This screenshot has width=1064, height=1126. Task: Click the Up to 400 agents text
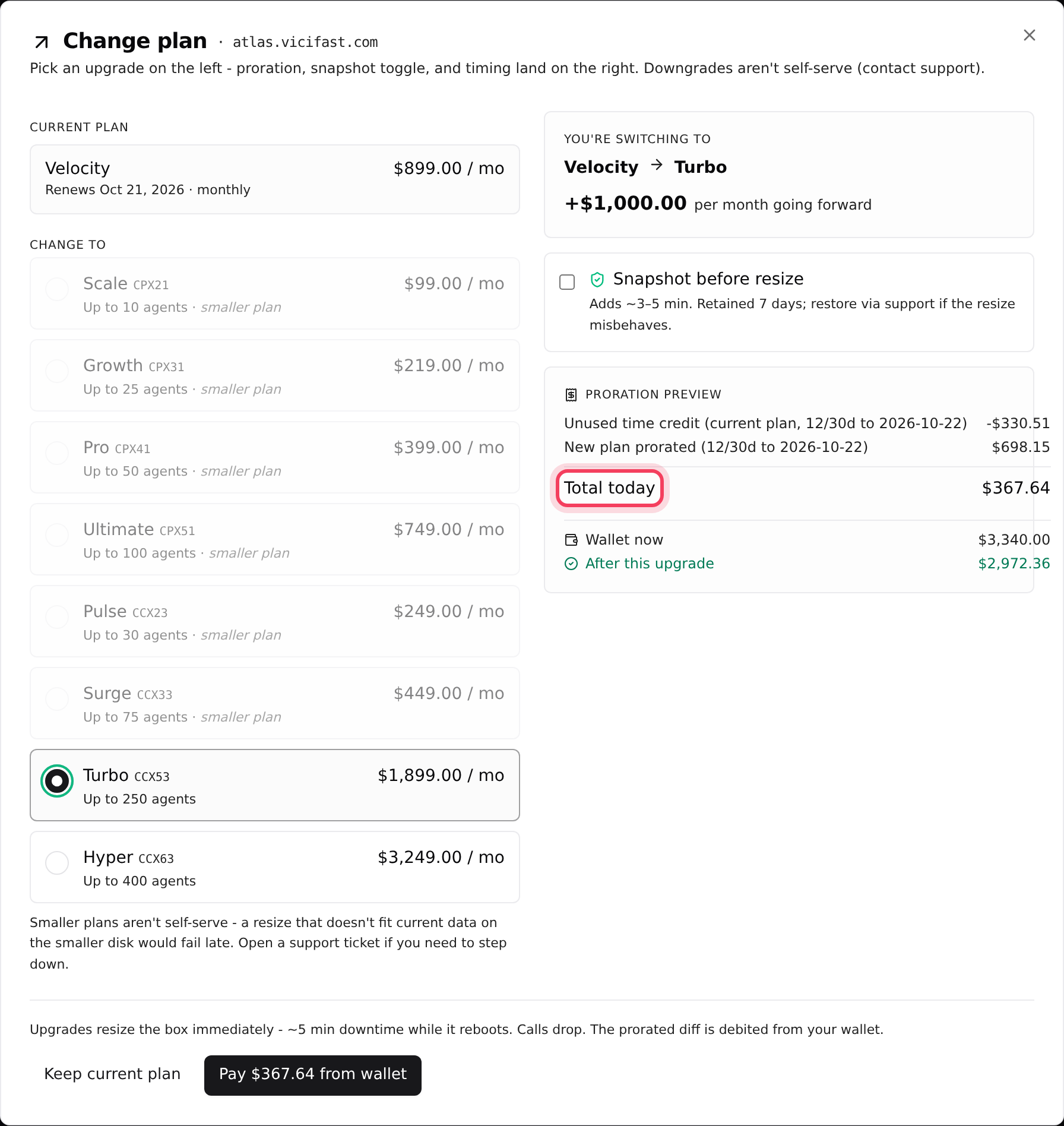140,881
